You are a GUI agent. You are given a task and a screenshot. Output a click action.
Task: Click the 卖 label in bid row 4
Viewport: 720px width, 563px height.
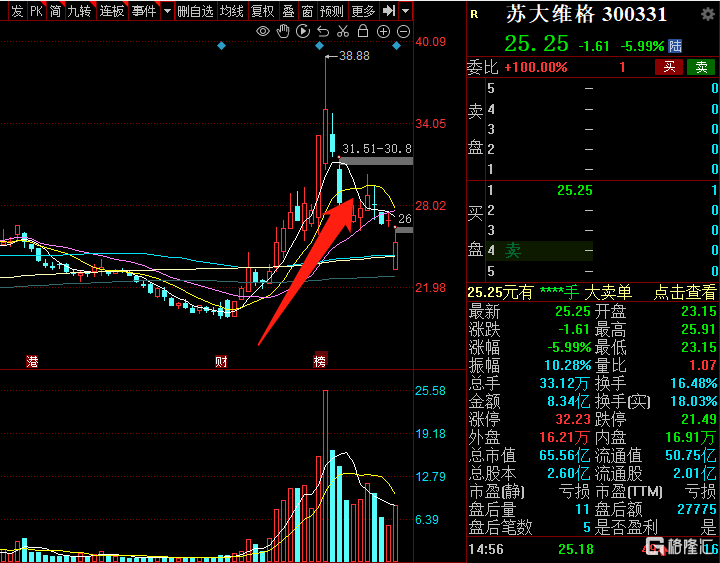coord(512,250)
